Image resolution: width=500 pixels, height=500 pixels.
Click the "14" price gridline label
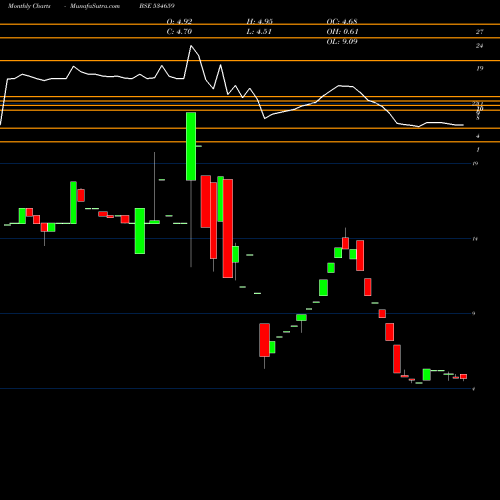[x=475, y=239]
